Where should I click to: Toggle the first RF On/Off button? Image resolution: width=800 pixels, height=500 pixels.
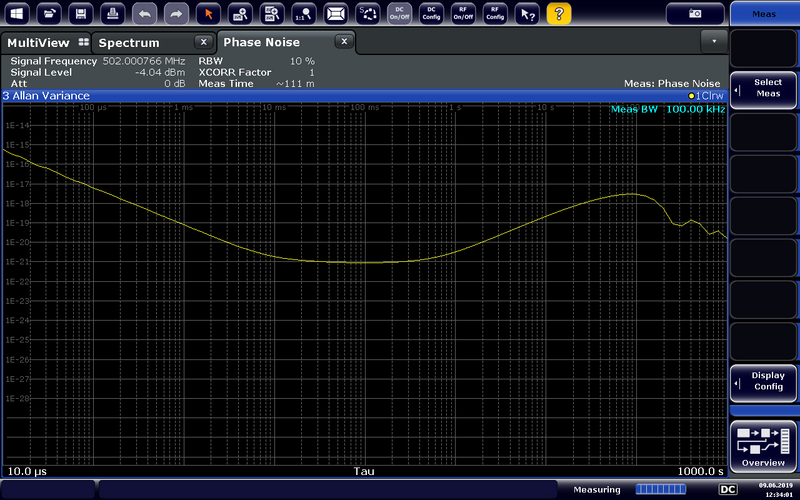click(463, 13)
